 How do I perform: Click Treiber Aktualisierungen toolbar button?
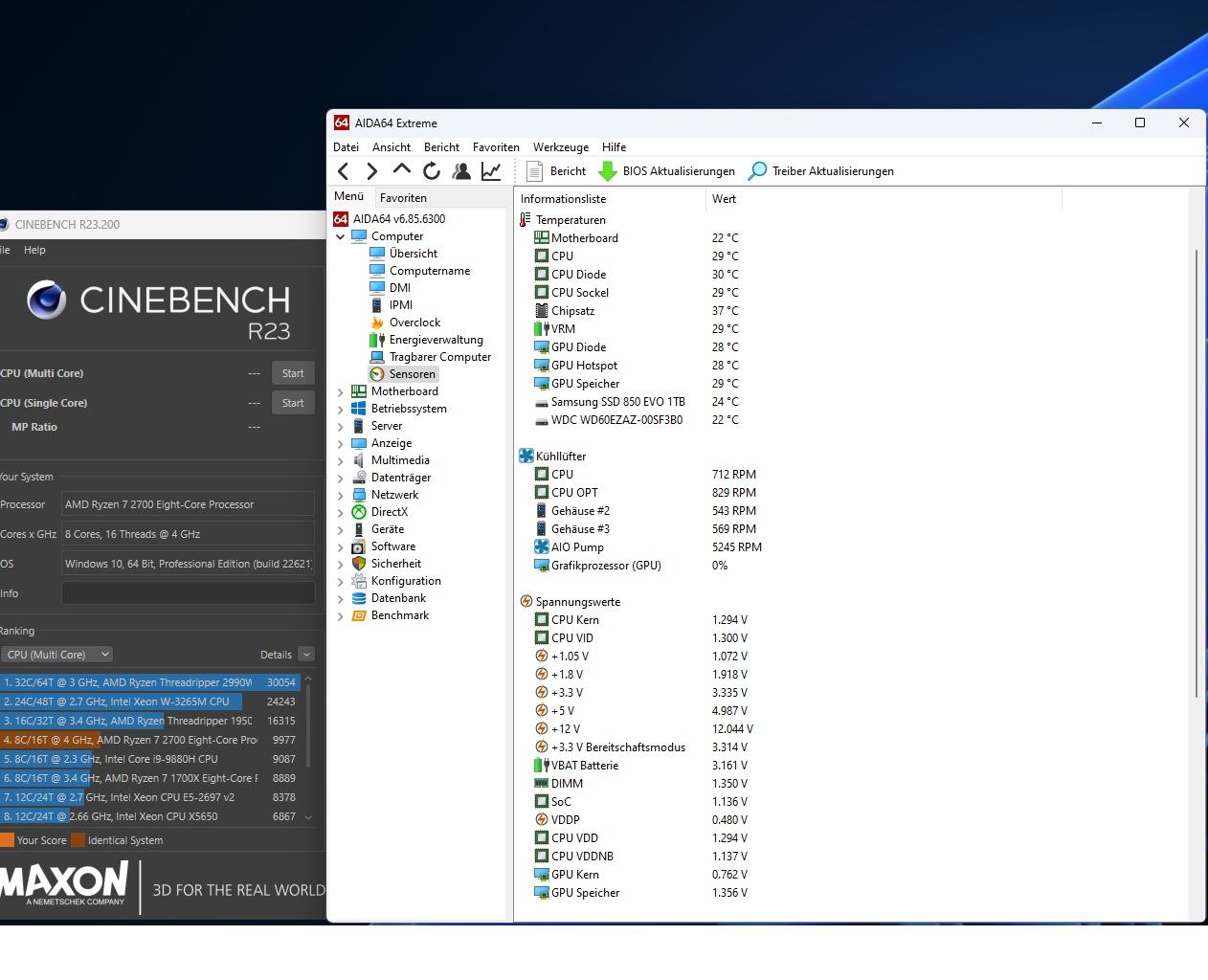(x=821, y=171)
